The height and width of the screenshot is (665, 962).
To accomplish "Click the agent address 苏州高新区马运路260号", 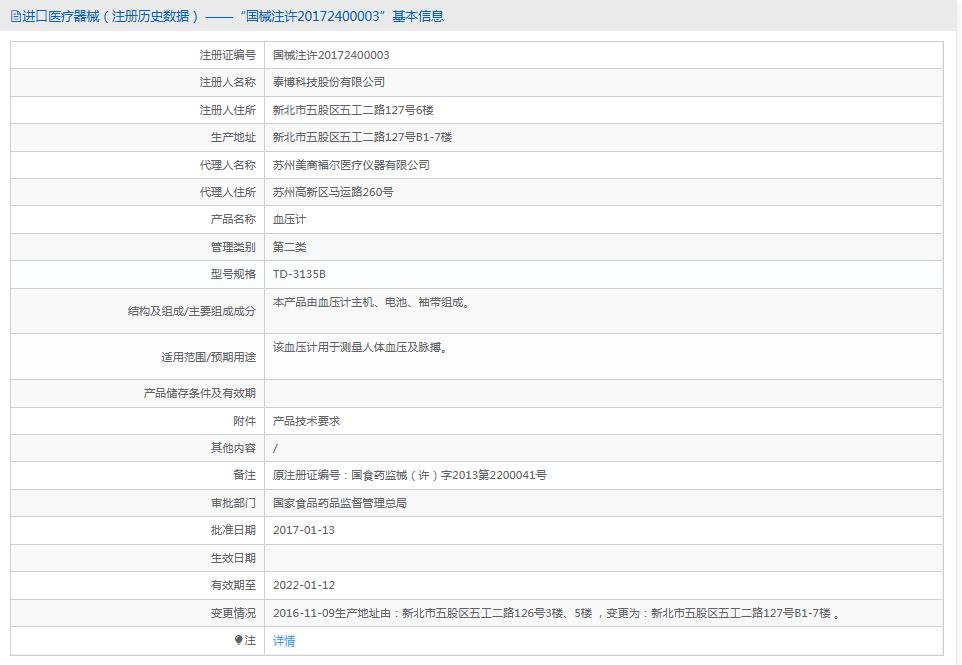I will [333, 192].
